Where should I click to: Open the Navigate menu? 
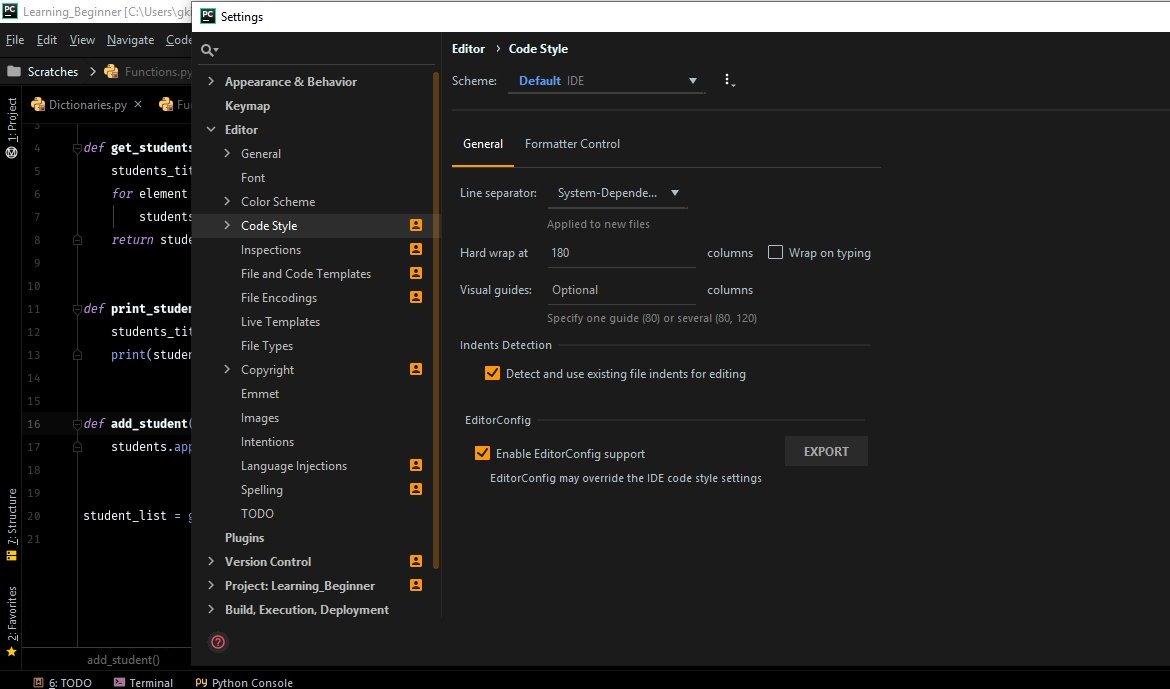[130, 40]
